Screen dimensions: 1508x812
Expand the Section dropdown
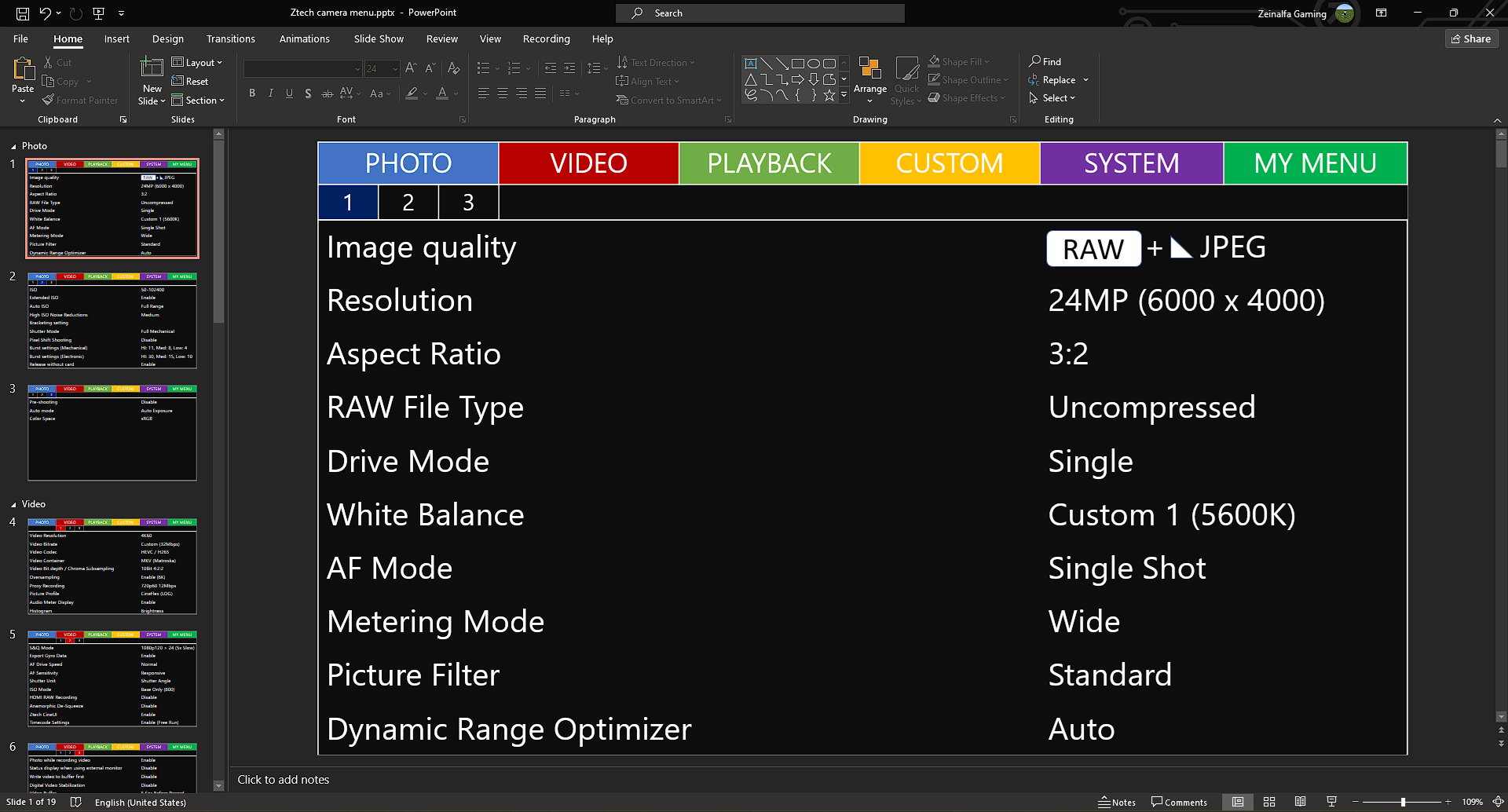198,101
